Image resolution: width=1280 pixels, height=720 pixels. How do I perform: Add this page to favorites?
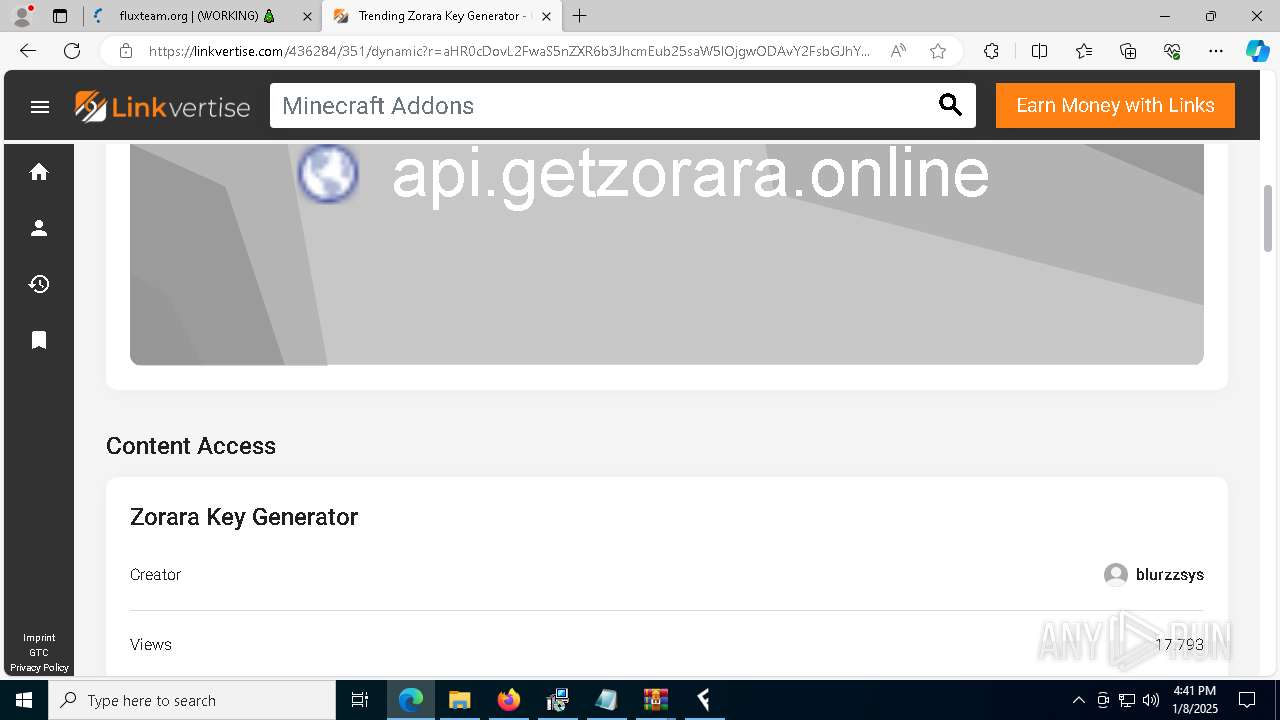938,51
